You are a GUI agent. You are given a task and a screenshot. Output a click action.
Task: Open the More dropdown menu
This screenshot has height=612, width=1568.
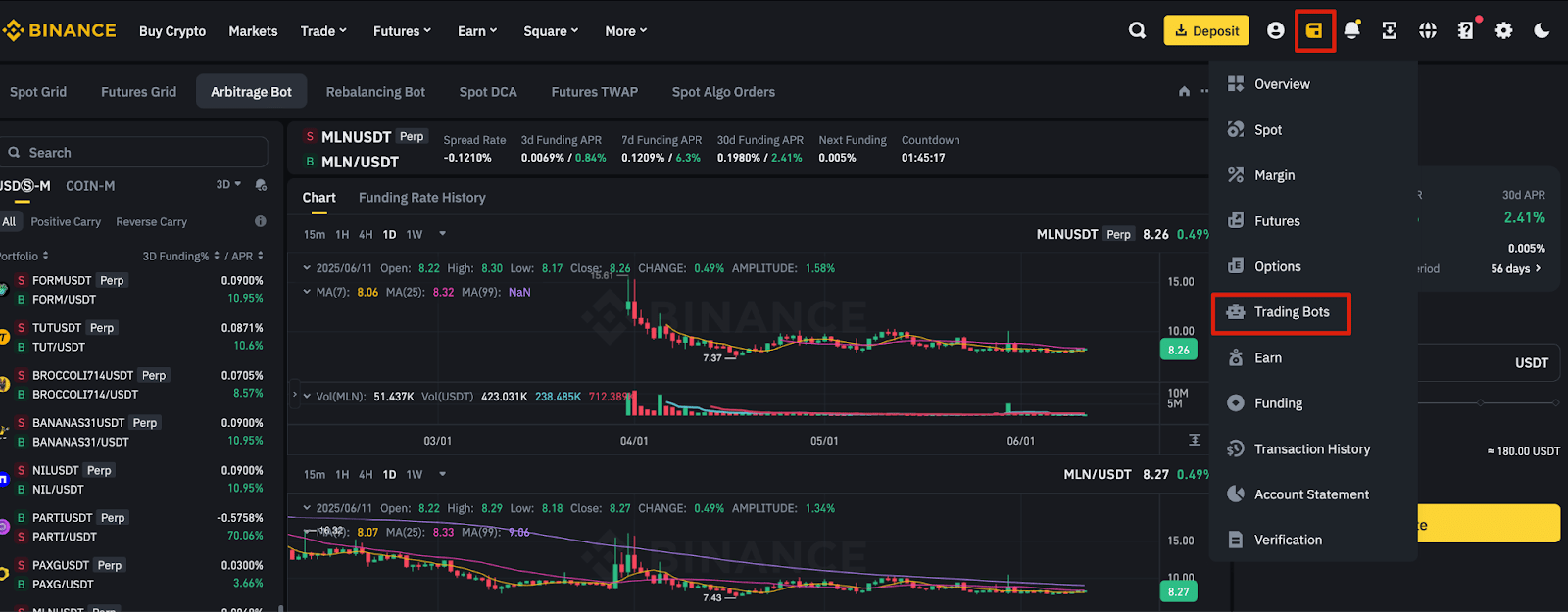625,31
